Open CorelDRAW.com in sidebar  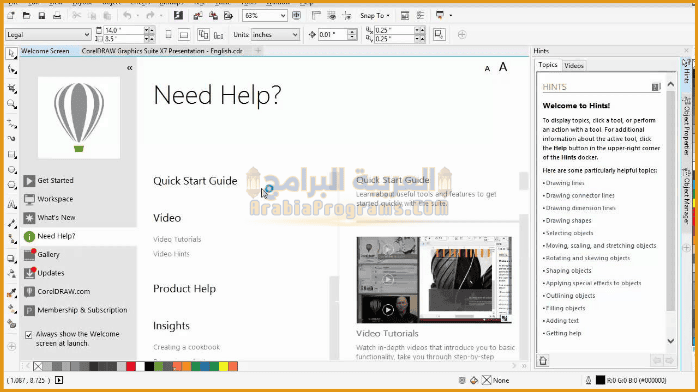[63, 291]
